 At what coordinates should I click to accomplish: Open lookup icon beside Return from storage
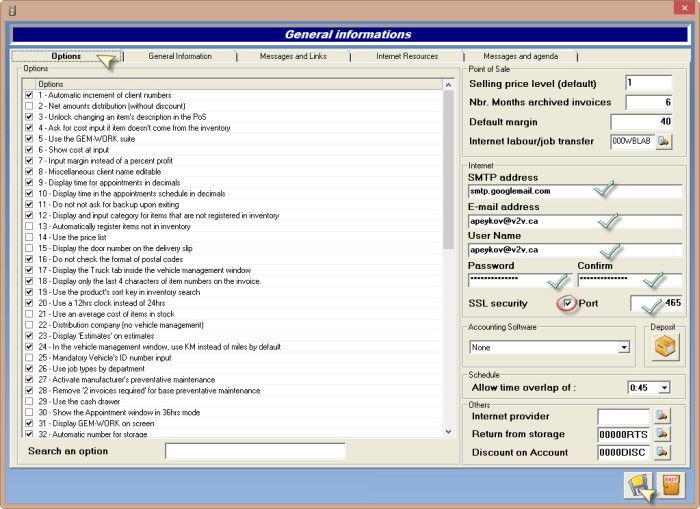tap(662, 434)
